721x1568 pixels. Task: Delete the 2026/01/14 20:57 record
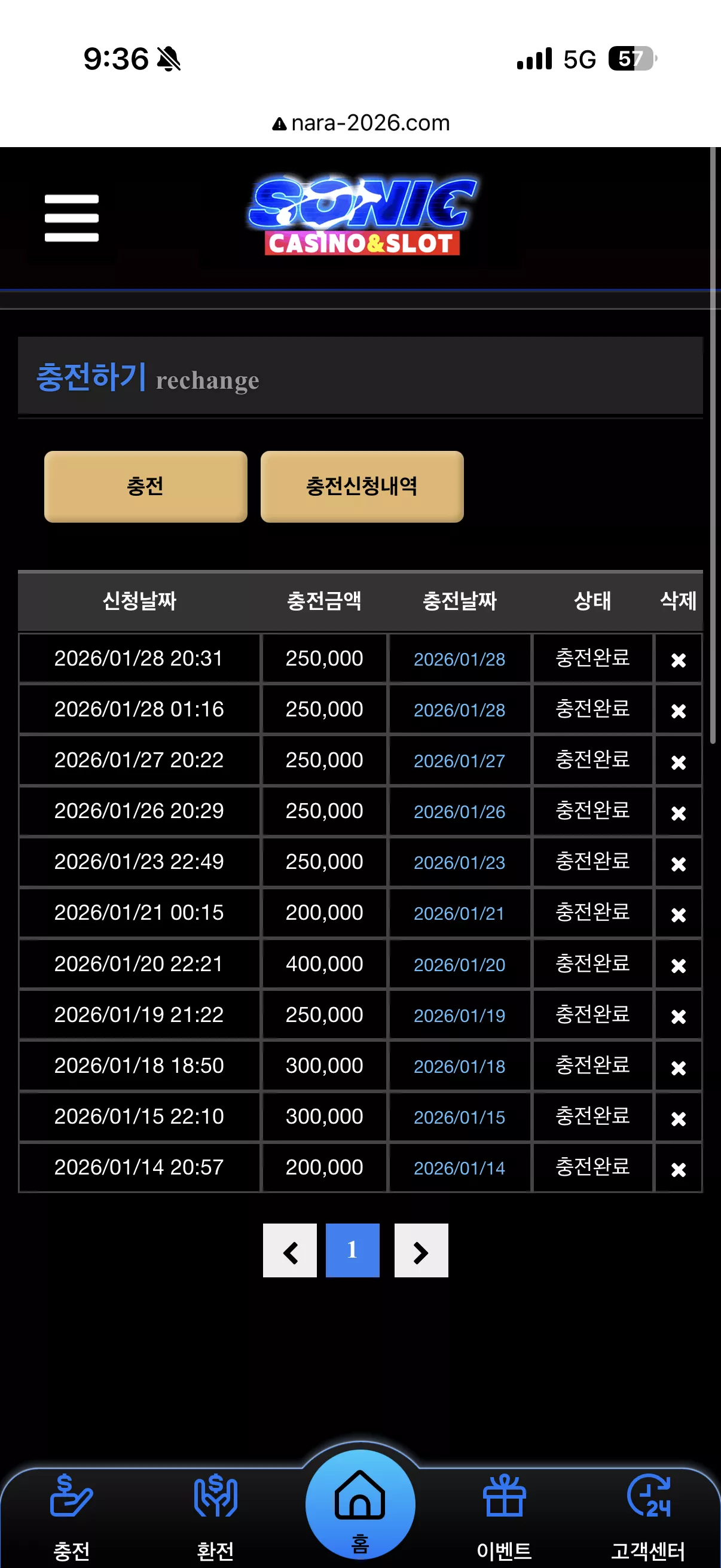tap(679, 1169)
